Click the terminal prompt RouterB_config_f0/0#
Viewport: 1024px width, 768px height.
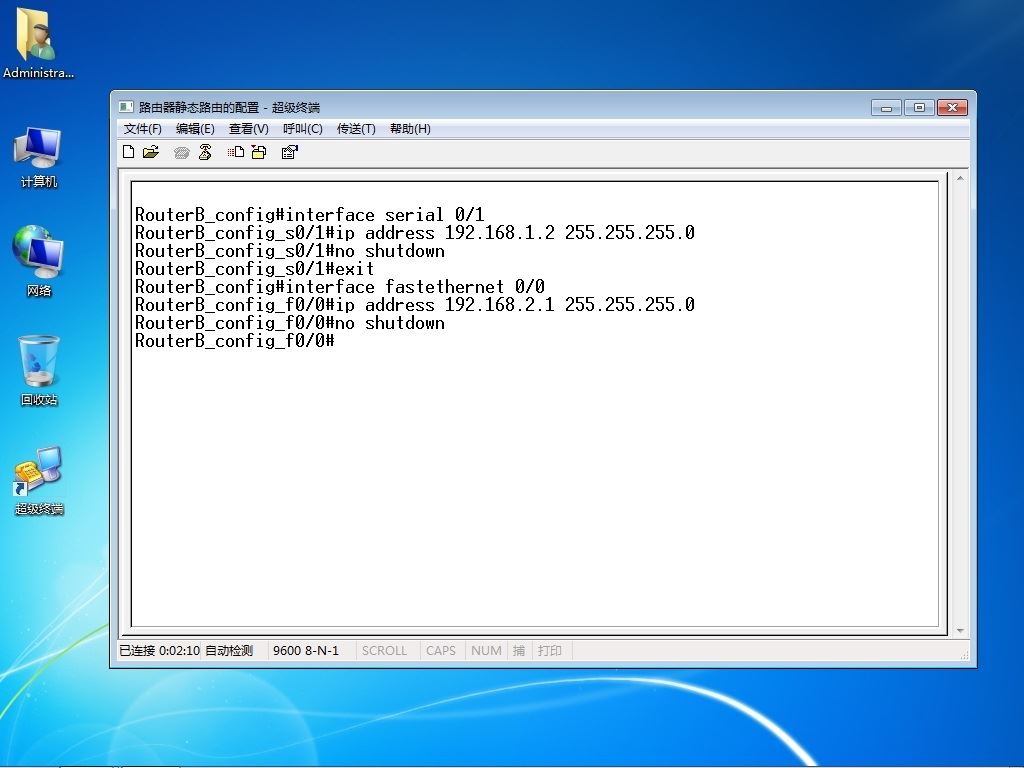click(234, 341)
